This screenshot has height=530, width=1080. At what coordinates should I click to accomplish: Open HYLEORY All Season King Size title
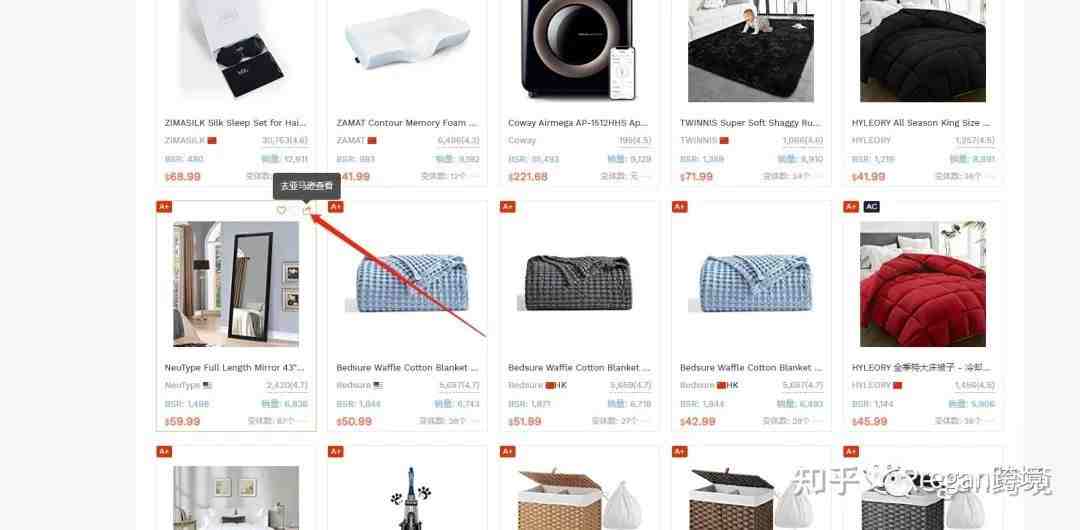[922, 123]
